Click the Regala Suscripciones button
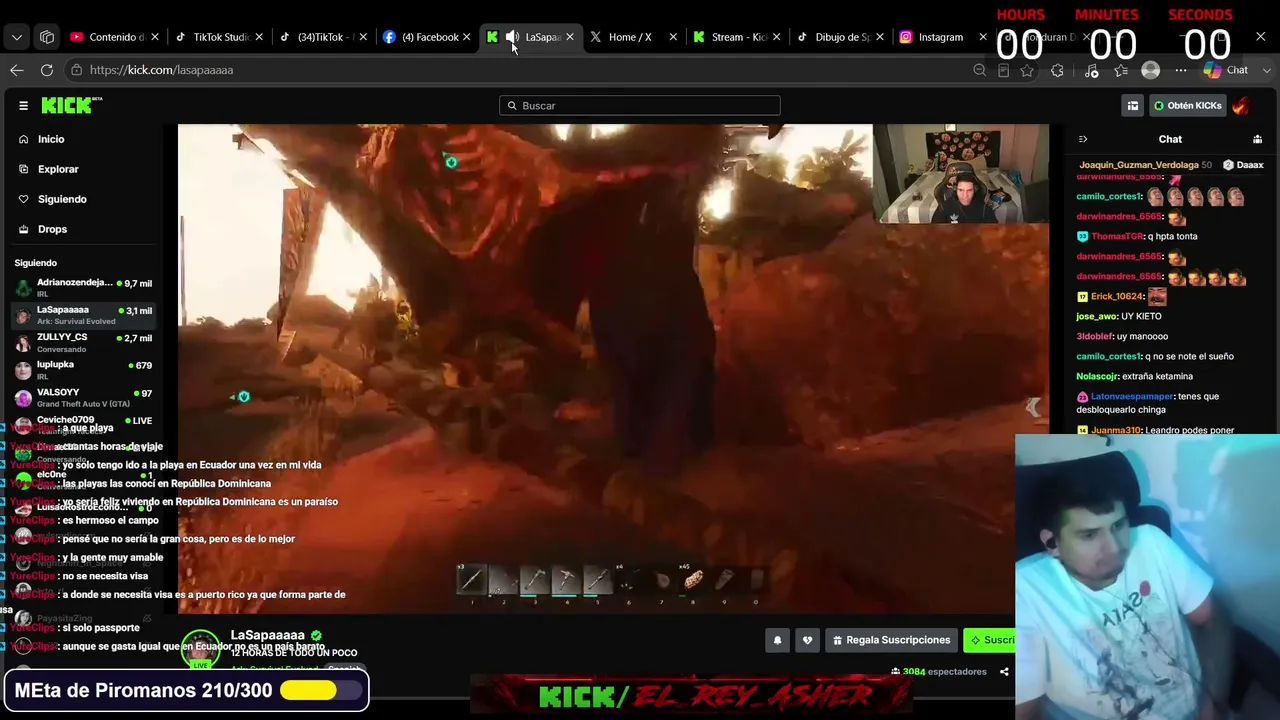Viewport: 1280px width, 720px height. (x=891, y=640)
